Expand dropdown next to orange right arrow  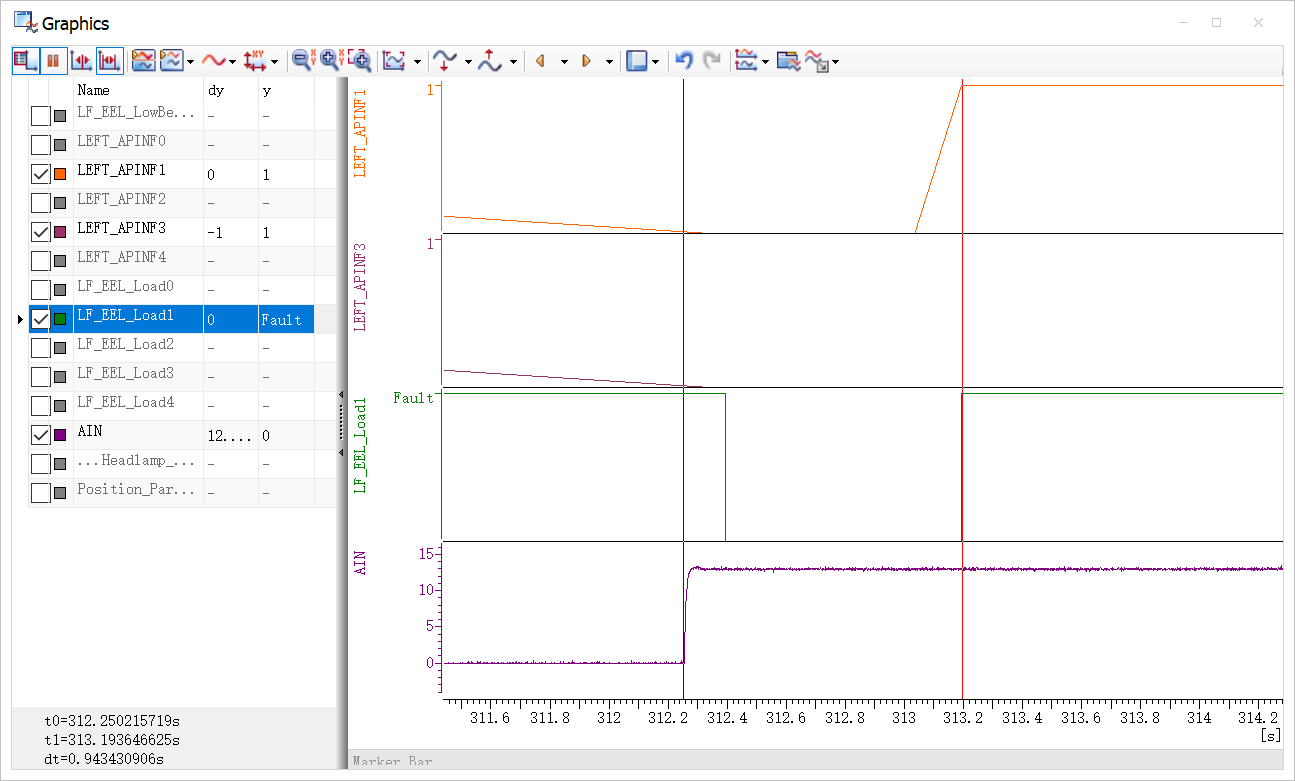coord(609,62)
